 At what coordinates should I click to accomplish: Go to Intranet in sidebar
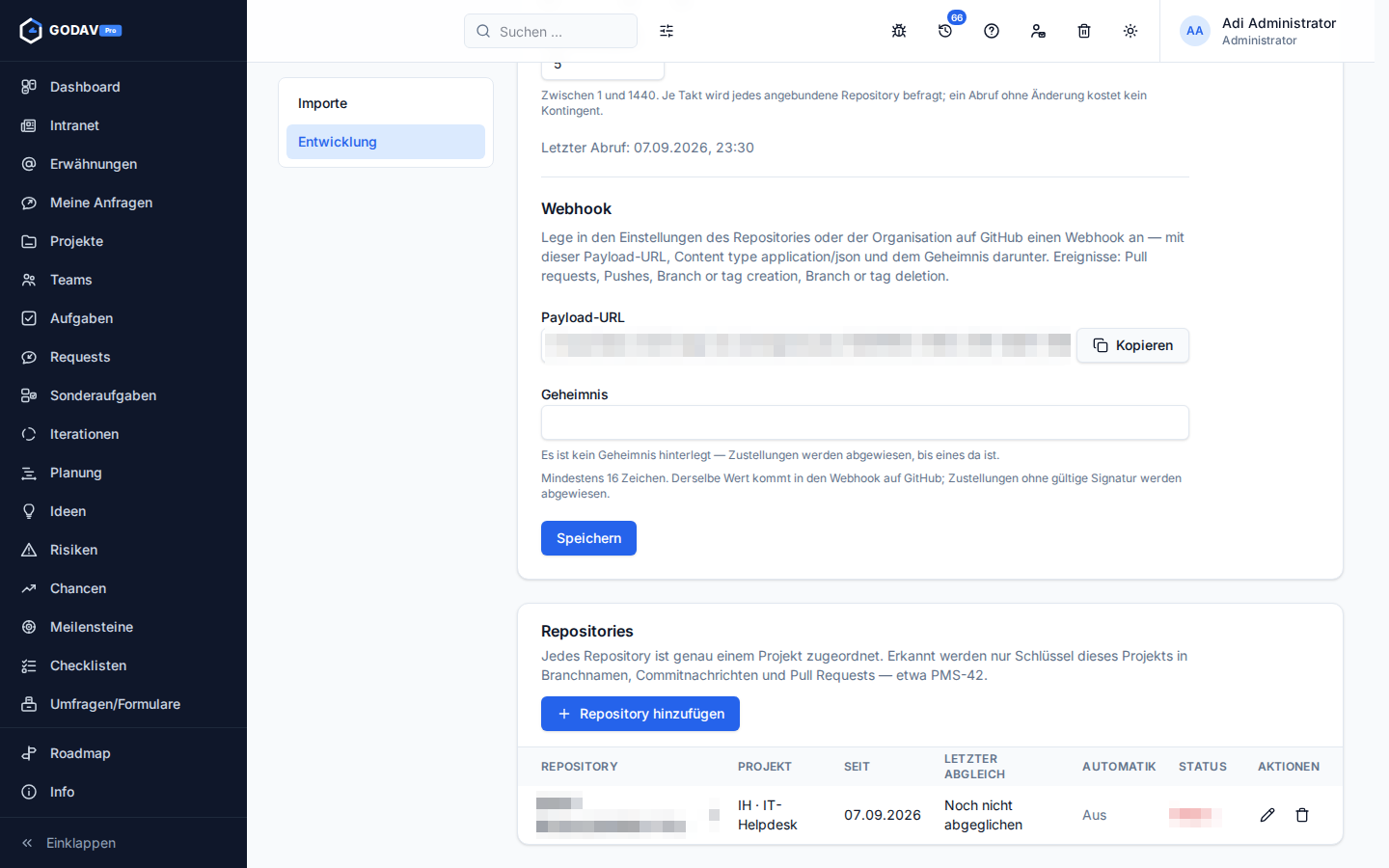pyautogui.click(x=123, y=125)
